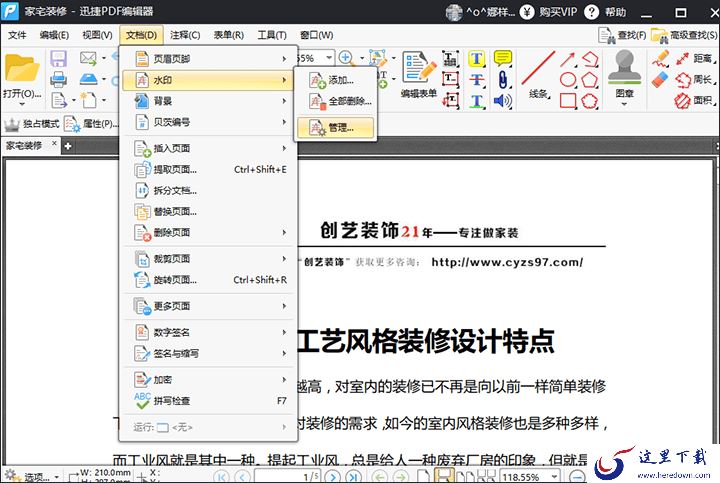Open the zoom percentage dropdown
Screen dimensions: 720x483
[329, 58]
